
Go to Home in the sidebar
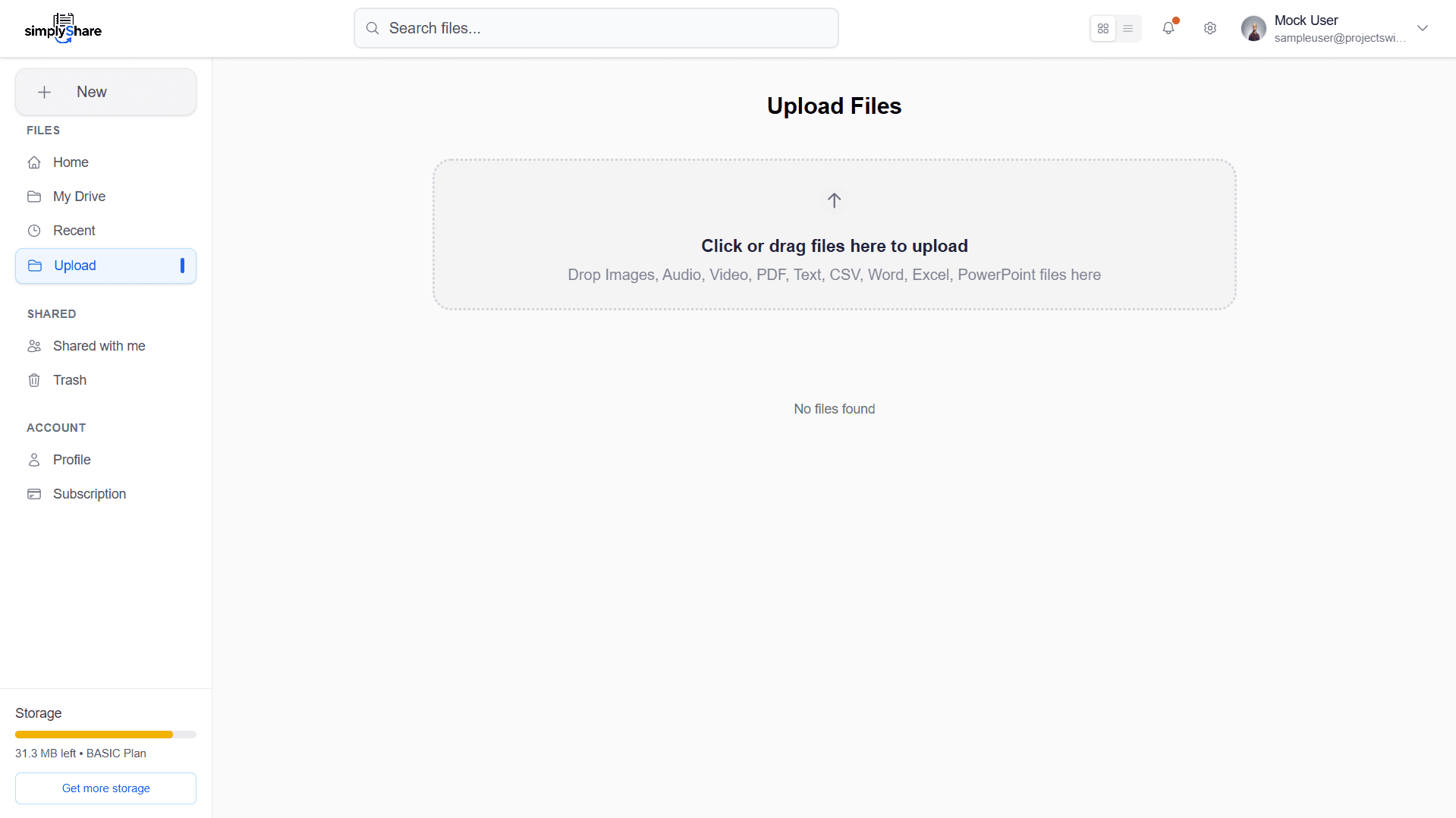(71, 162)
